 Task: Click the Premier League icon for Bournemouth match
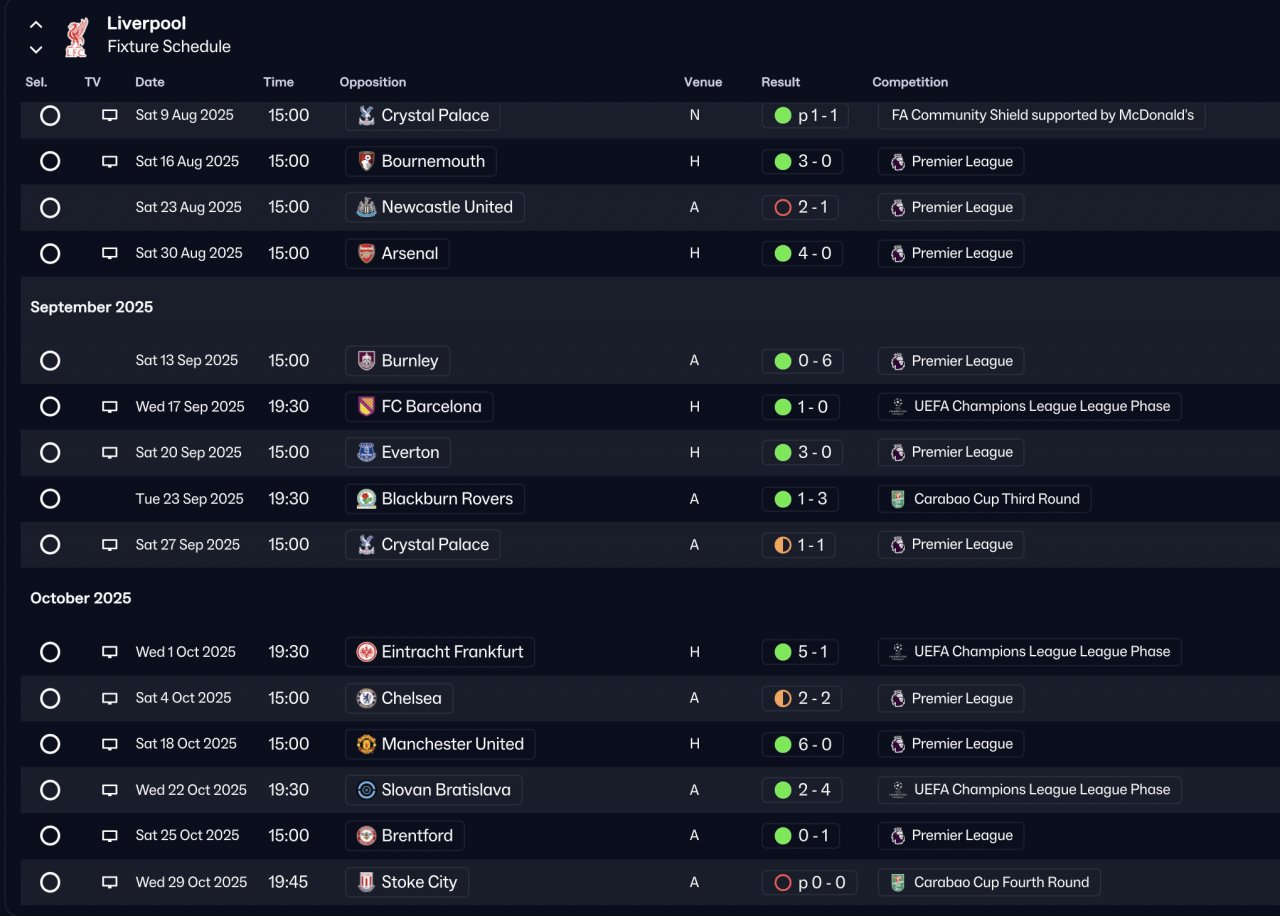898,162
